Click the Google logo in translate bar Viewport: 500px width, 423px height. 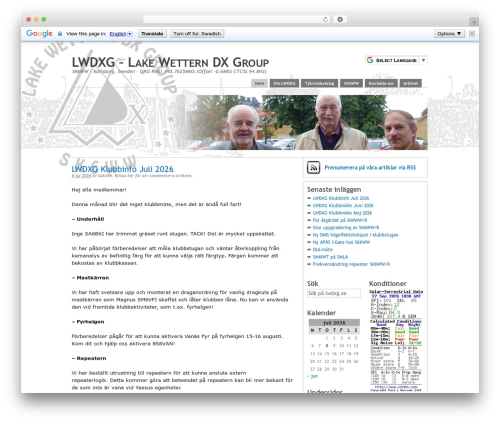click(x=39, y=33)
